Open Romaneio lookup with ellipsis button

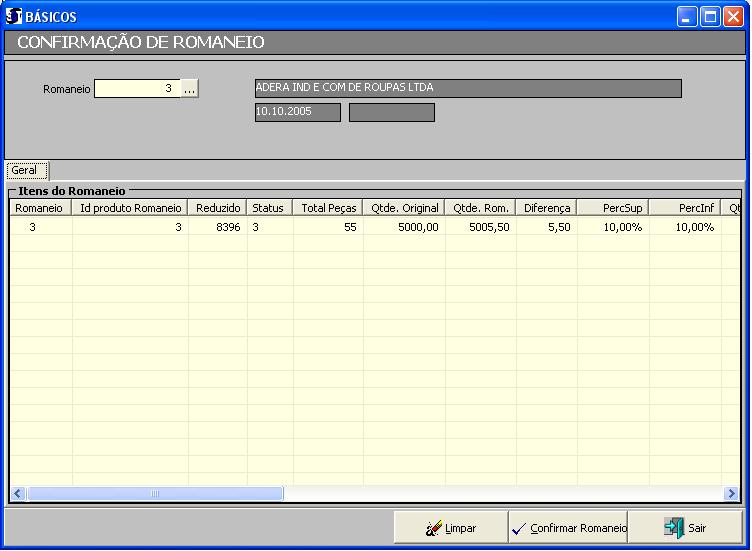190,89
